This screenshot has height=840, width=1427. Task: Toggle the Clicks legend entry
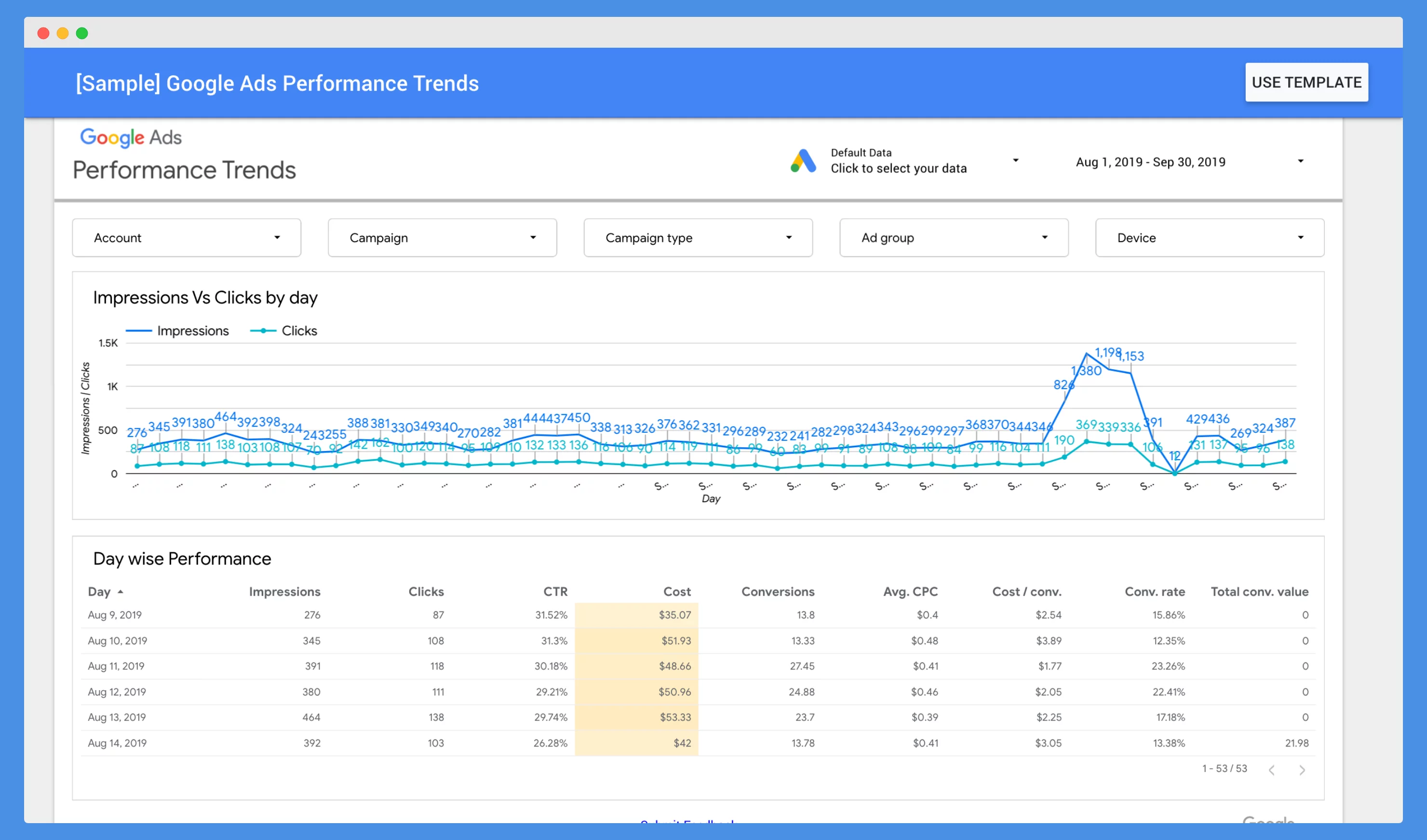283,331
